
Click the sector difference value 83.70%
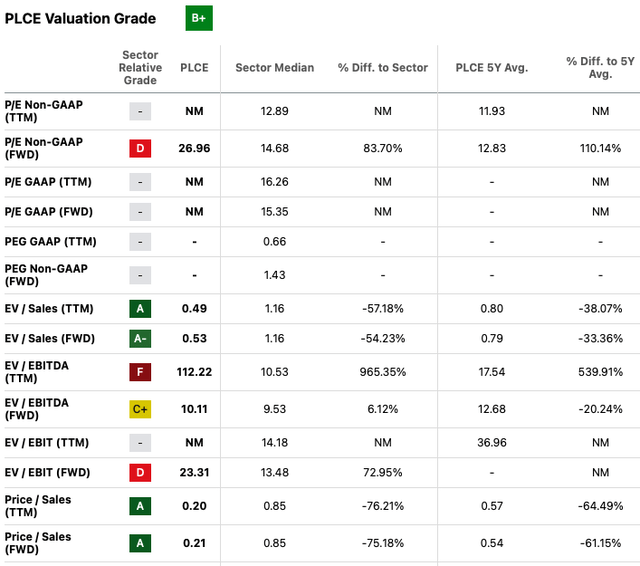[x=383, y=148]
